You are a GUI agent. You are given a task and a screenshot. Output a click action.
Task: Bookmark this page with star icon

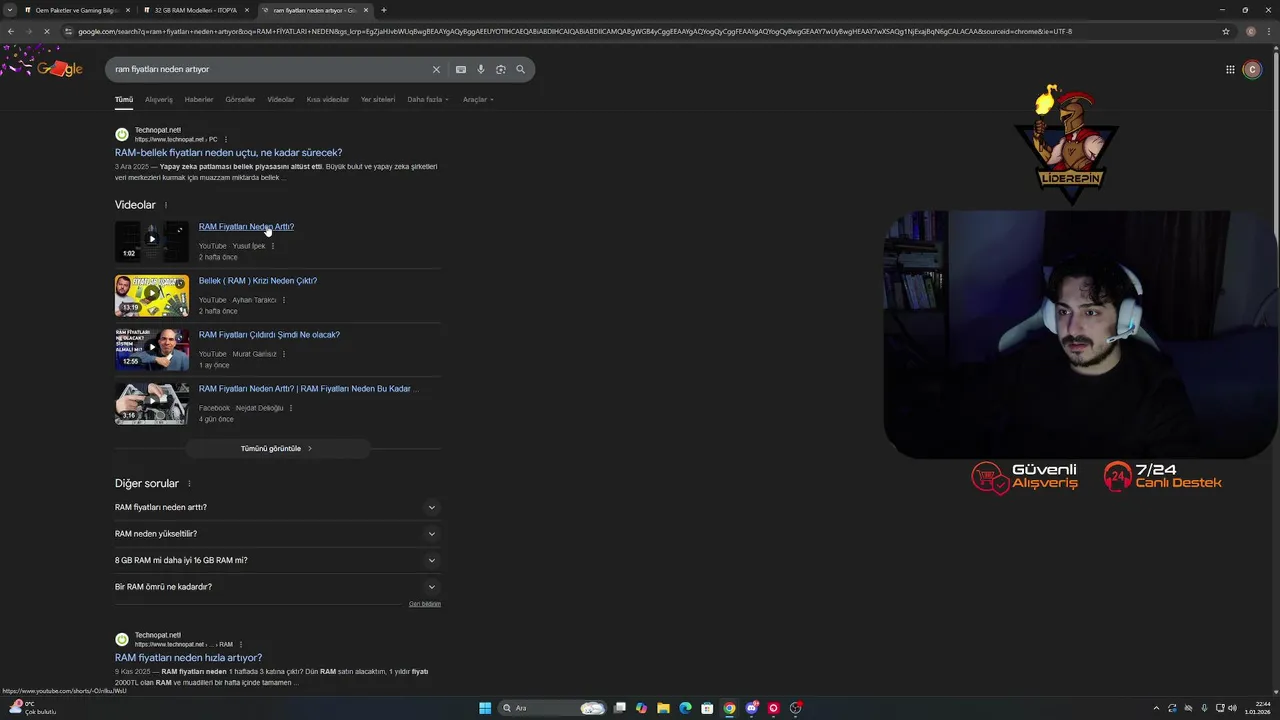(1226, 31)
